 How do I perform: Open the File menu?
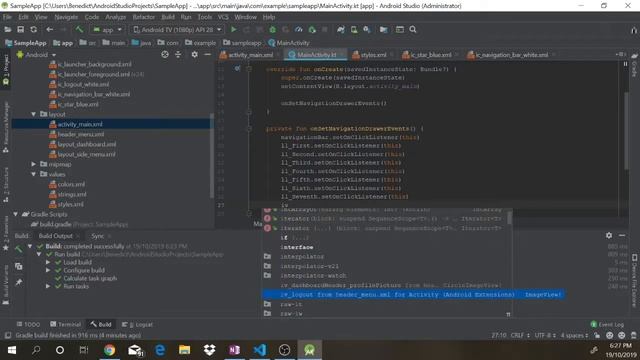pyautogui.click(x=7, y=17)
